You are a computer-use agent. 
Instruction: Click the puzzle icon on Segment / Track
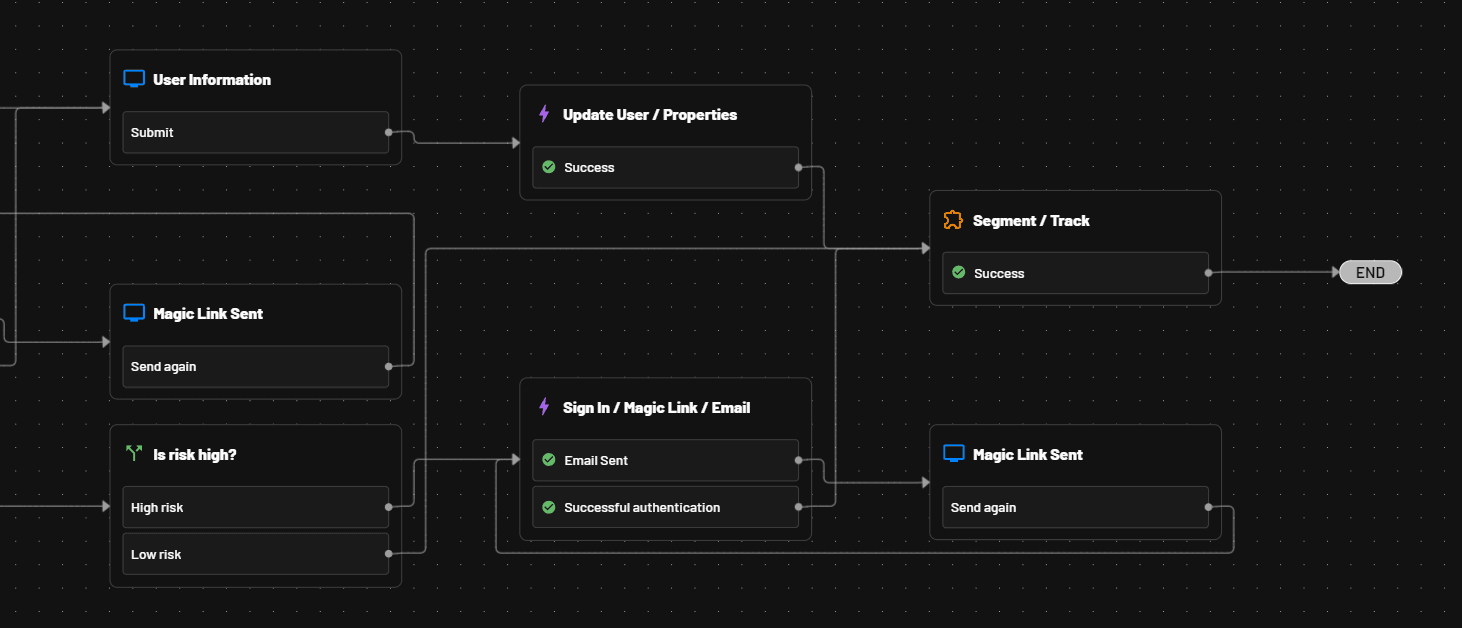(x=953, y=220)
